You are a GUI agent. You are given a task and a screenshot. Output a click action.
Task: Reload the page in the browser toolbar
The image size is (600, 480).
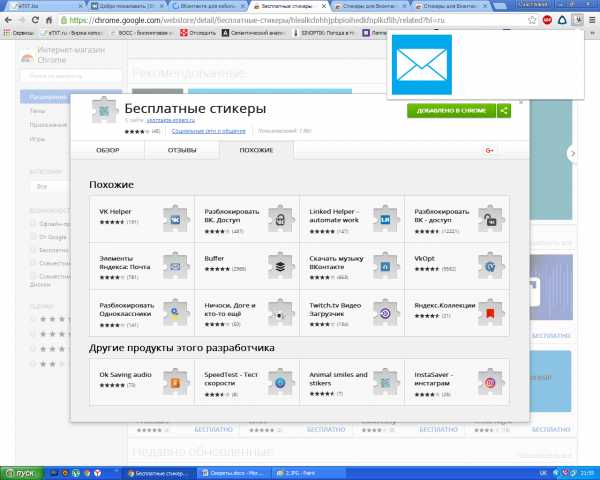click(35, 20)
